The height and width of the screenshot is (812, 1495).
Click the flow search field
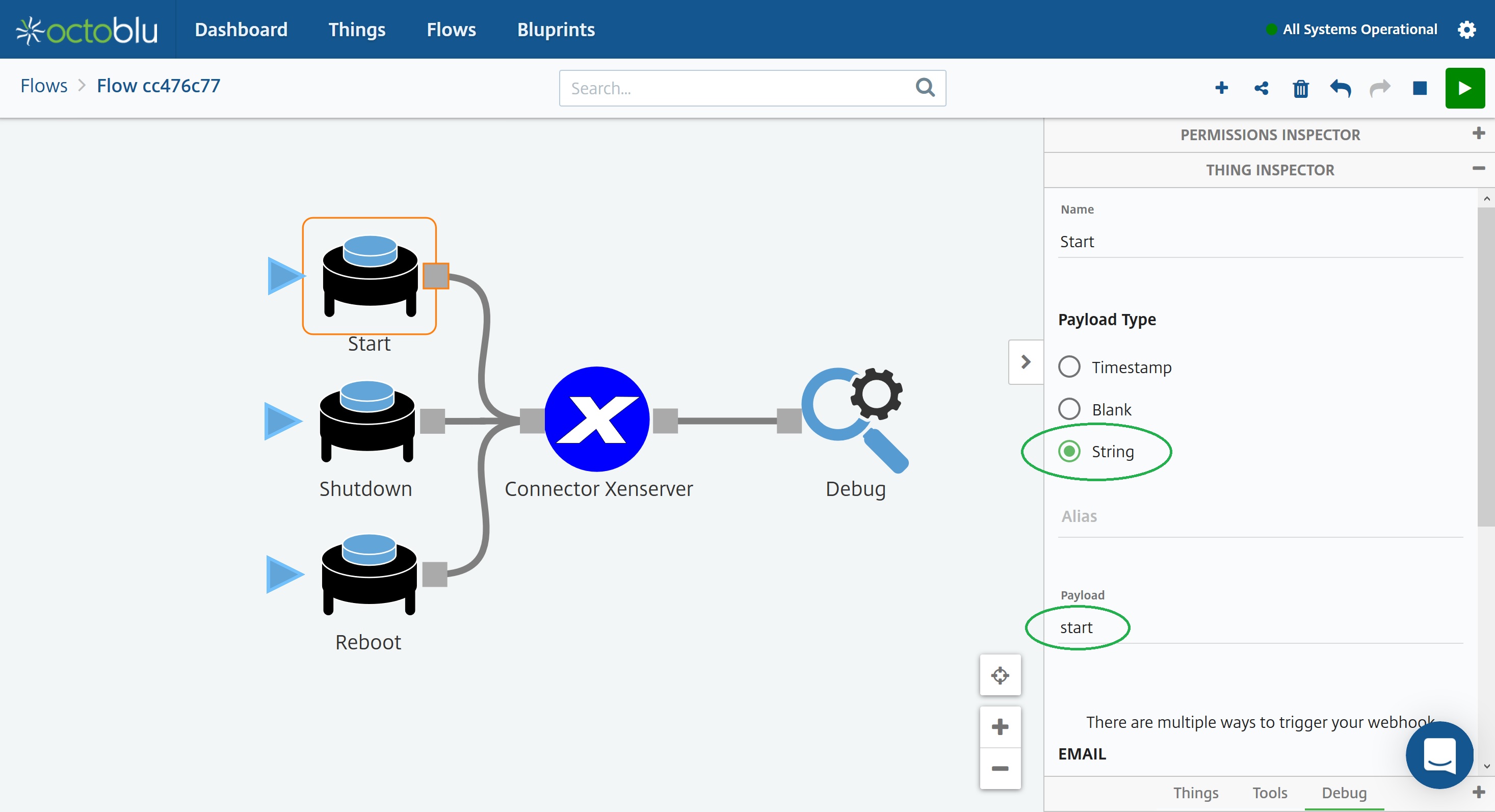click(x=737, y=88)
